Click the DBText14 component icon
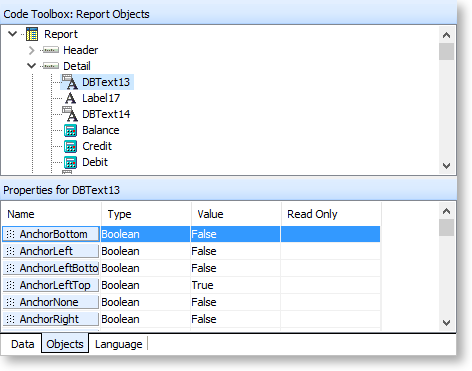 tap(70, 114)
